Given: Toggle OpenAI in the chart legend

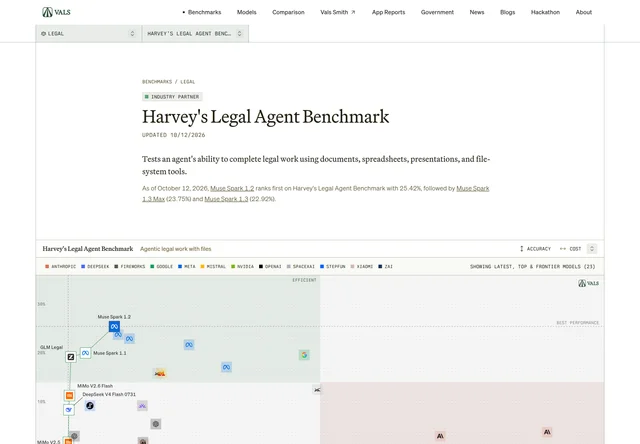Looking at the screenshot, I should [270, 266].
